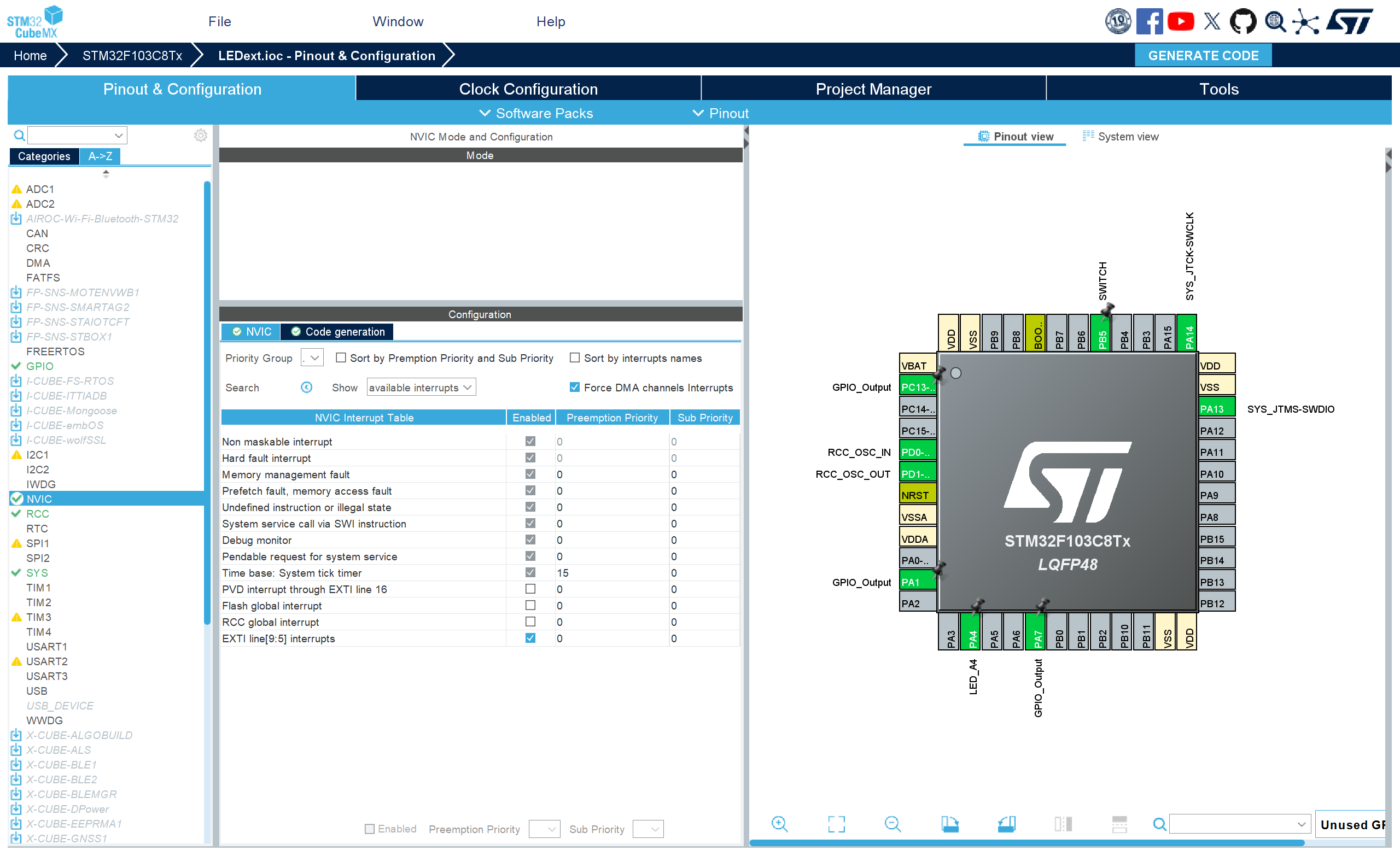Click the ST logo icon in header
This screenshot has height=856, width=1400.
(1350, 21)
